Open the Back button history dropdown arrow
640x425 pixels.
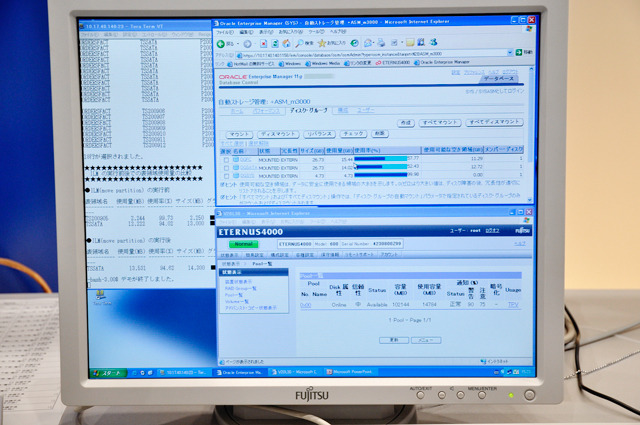[238, 44]
